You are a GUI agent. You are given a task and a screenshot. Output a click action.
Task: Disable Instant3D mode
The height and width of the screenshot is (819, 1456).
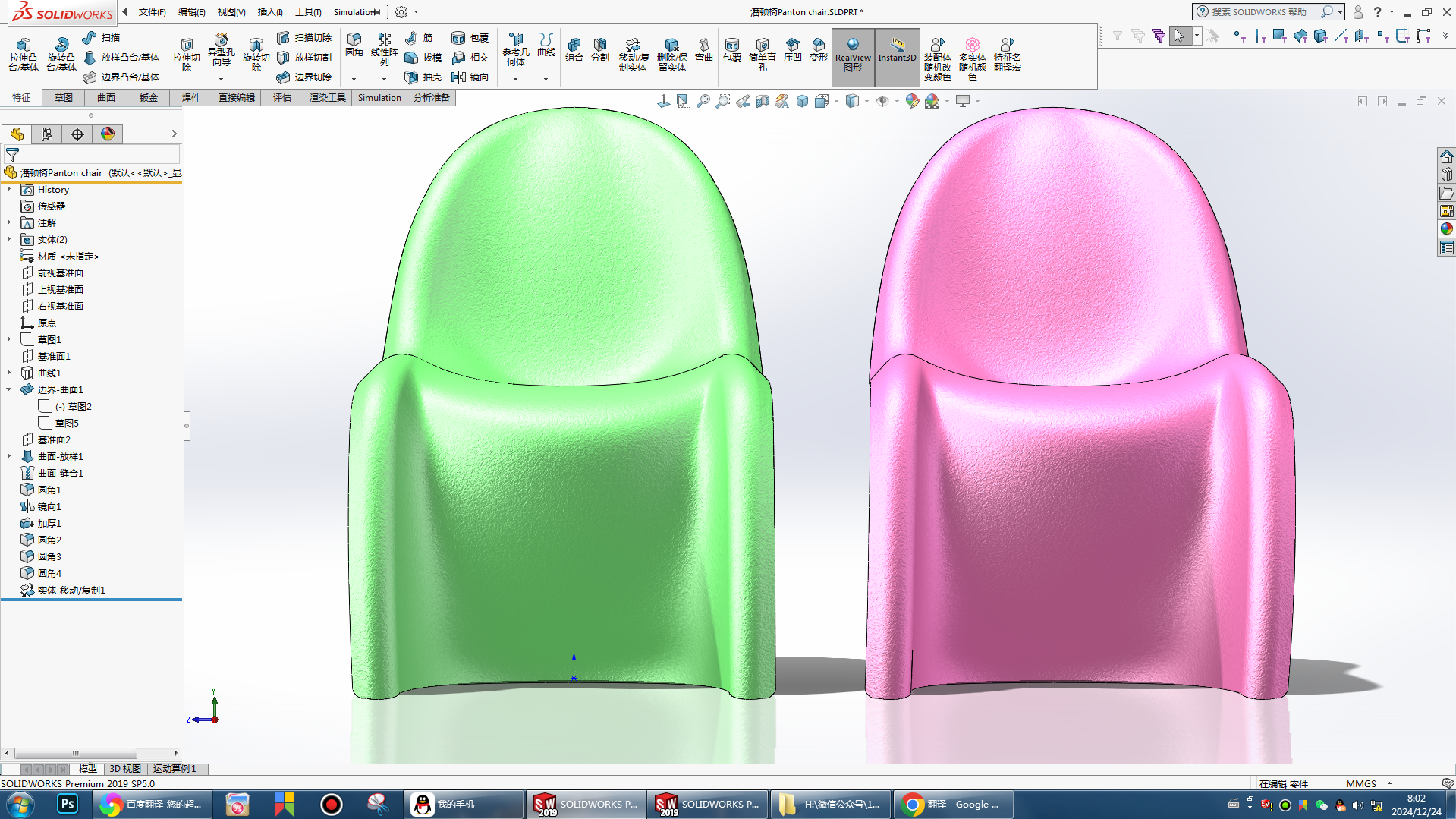(896, 57)
